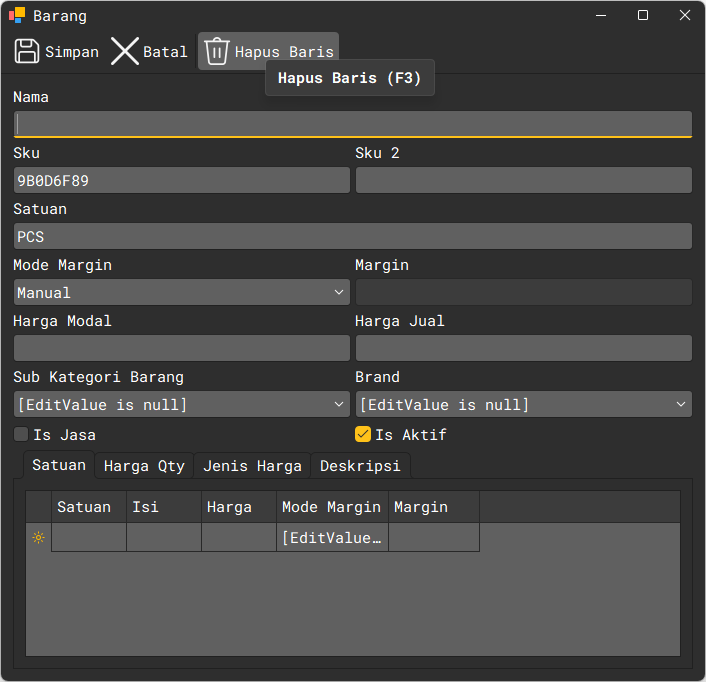Screen dimensions: 706x682
Task: Maximize the Barang window
Action: tap(643, 16)
